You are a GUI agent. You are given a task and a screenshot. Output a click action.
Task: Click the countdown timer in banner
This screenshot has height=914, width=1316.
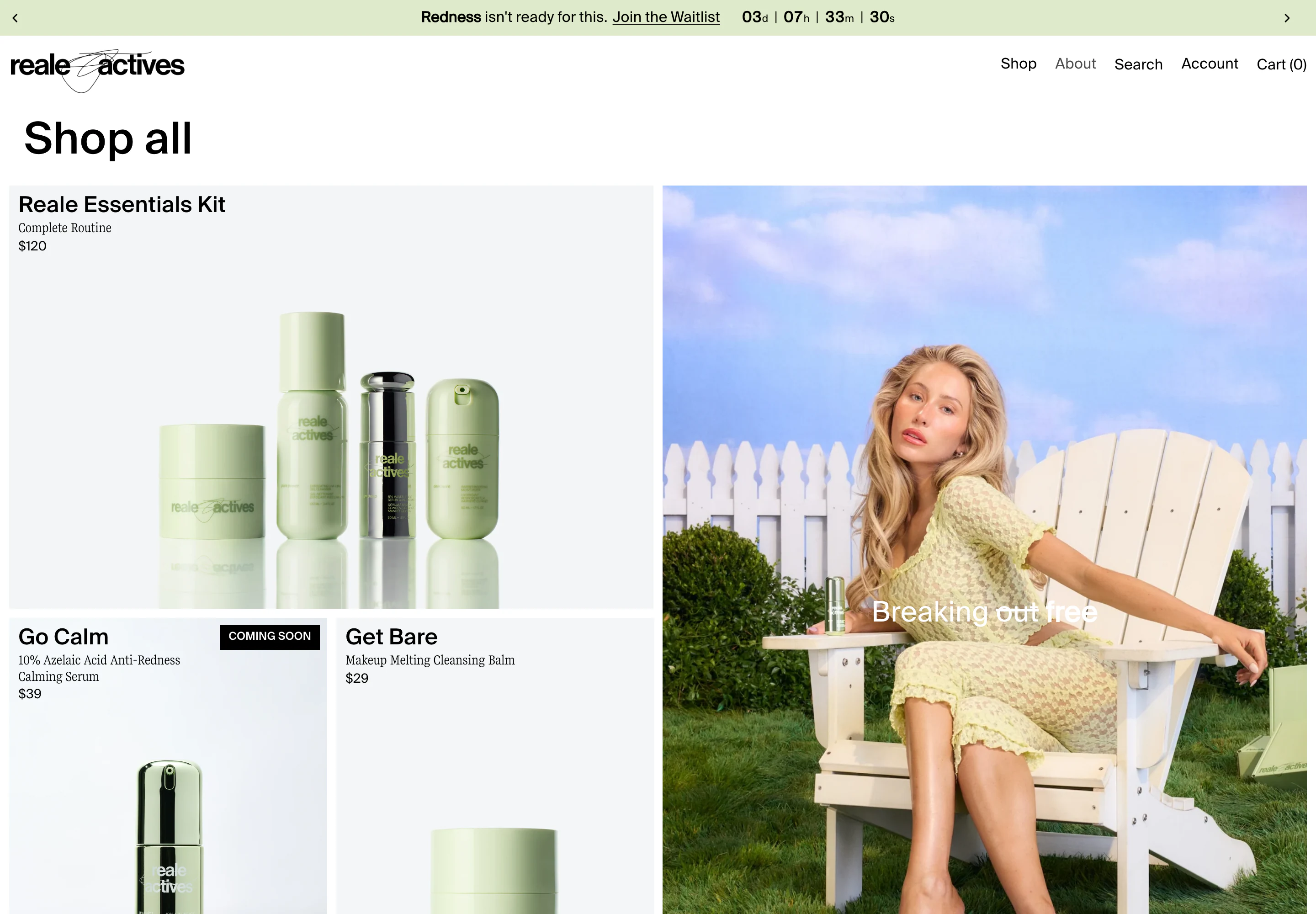(818, 17)
